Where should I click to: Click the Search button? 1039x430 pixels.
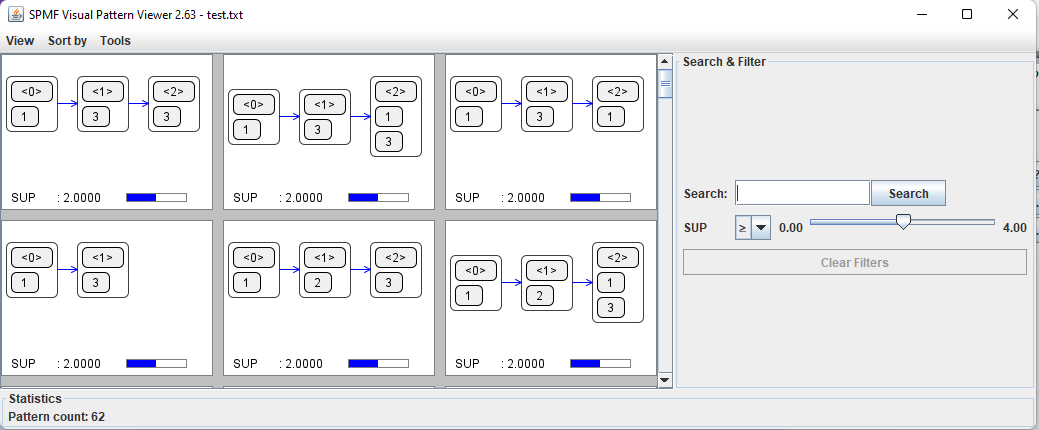[x=908, y=193]
